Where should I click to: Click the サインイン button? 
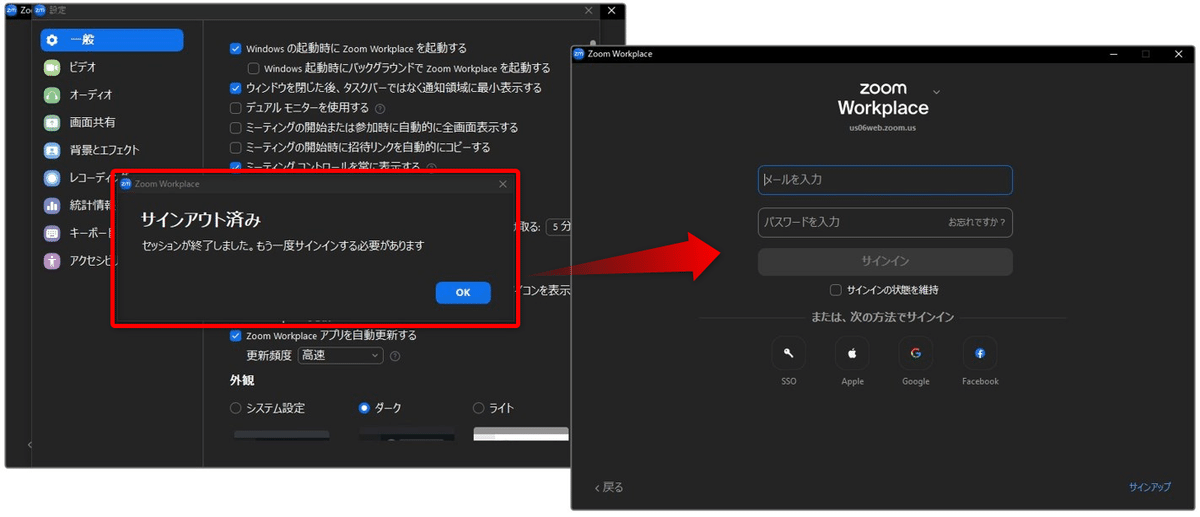[885, 262]
